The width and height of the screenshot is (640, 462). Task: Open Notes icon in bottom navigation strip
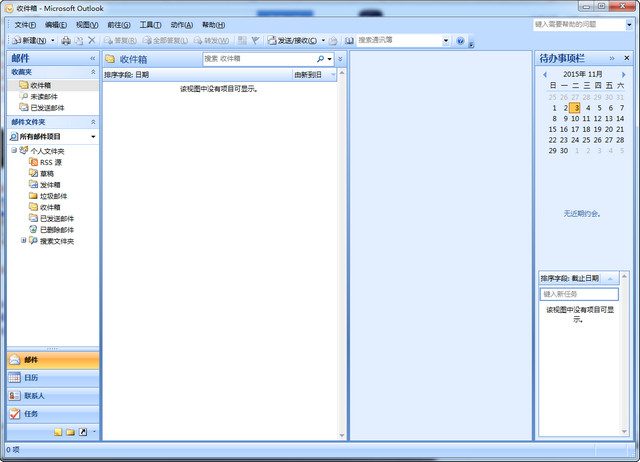tap(58, 432)
